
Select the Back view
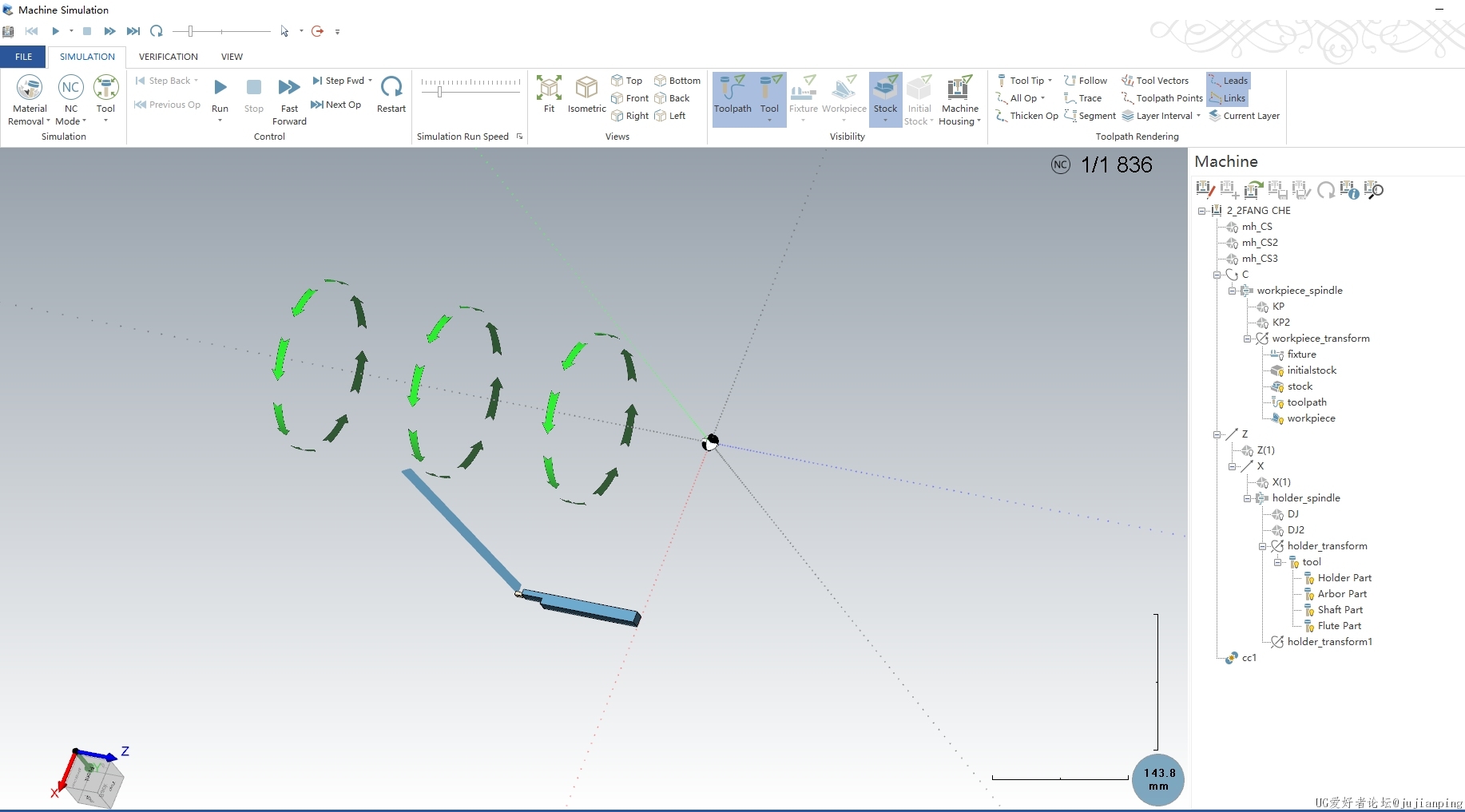coord(672,98)
